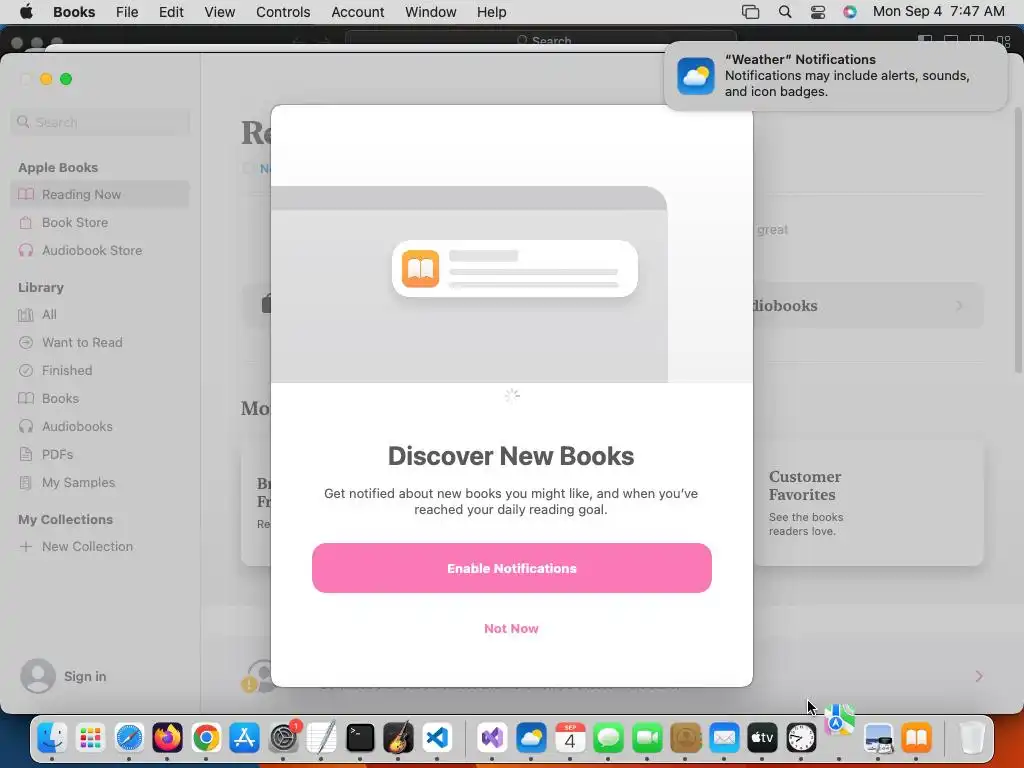Click the date and time in menu bar
Screen dimensions: 1024x768
pyautogui.click(x=938, y=12)
